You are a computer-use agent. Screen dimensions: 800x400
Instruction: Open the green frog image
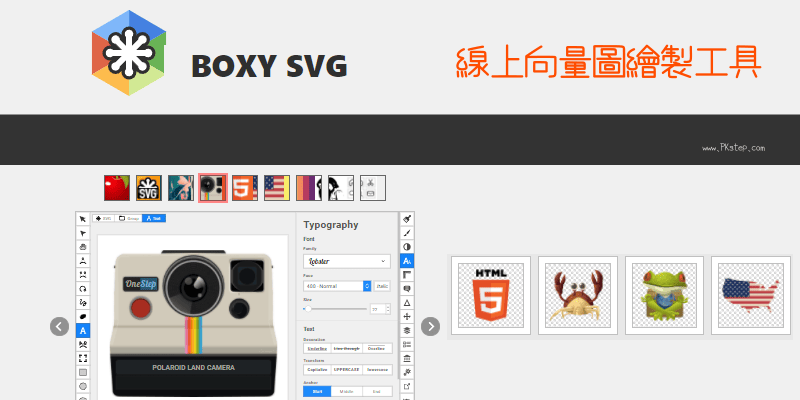tap(665, 295)
